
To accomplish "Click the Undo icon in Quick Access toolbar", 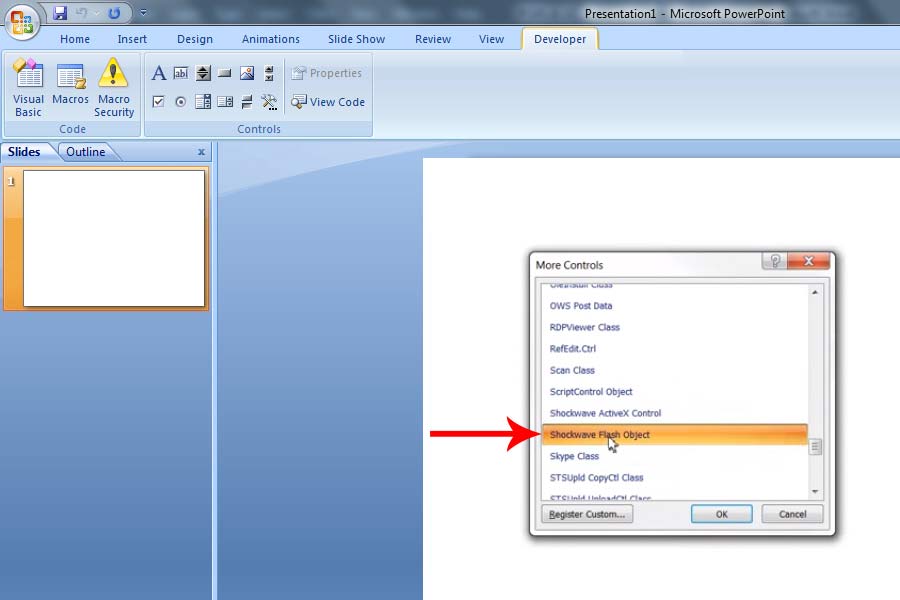I will [x=82, y=13].
